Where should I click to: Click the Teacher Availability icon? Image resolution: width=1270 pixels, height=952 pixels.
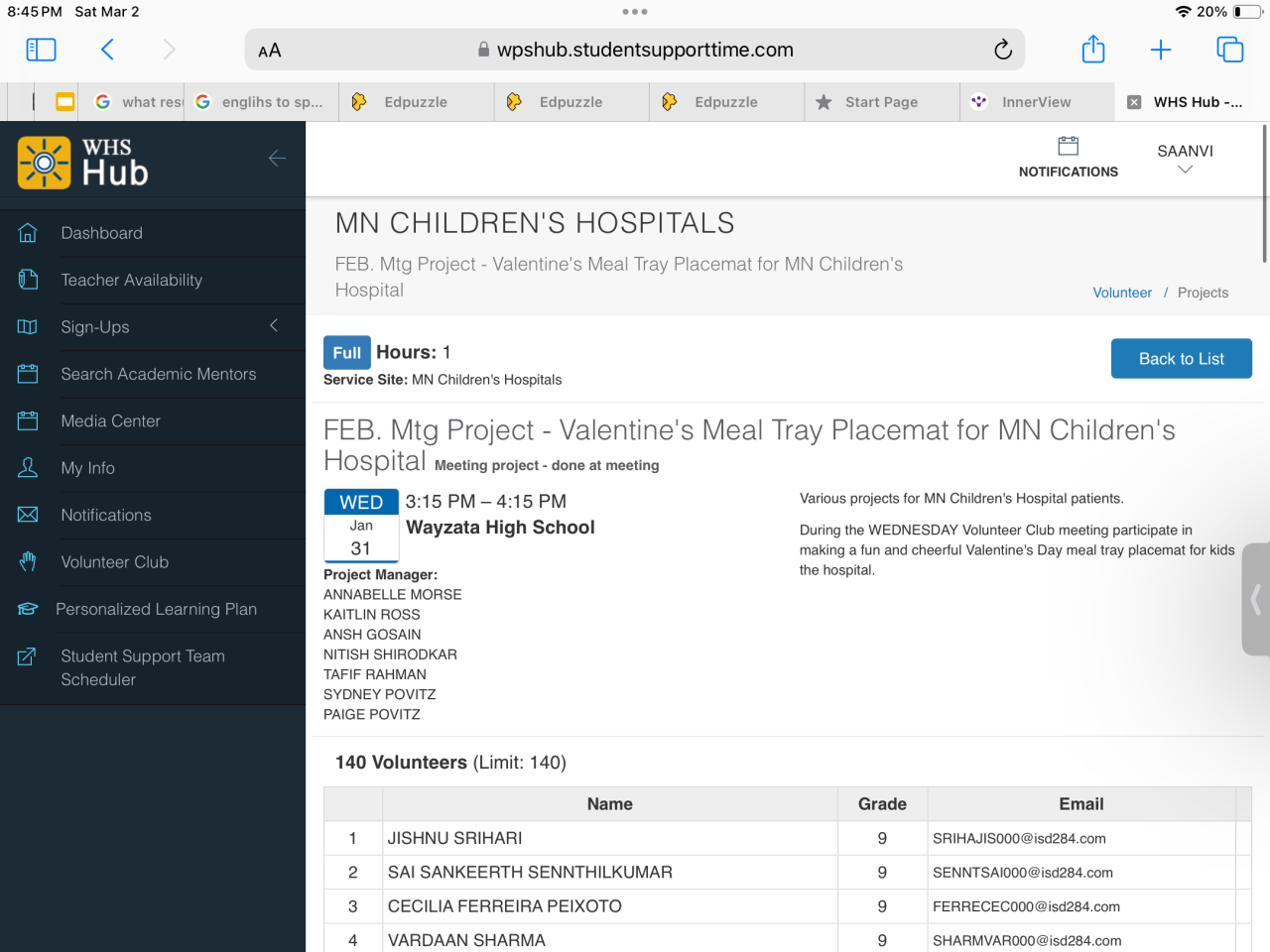pos(28,280)
